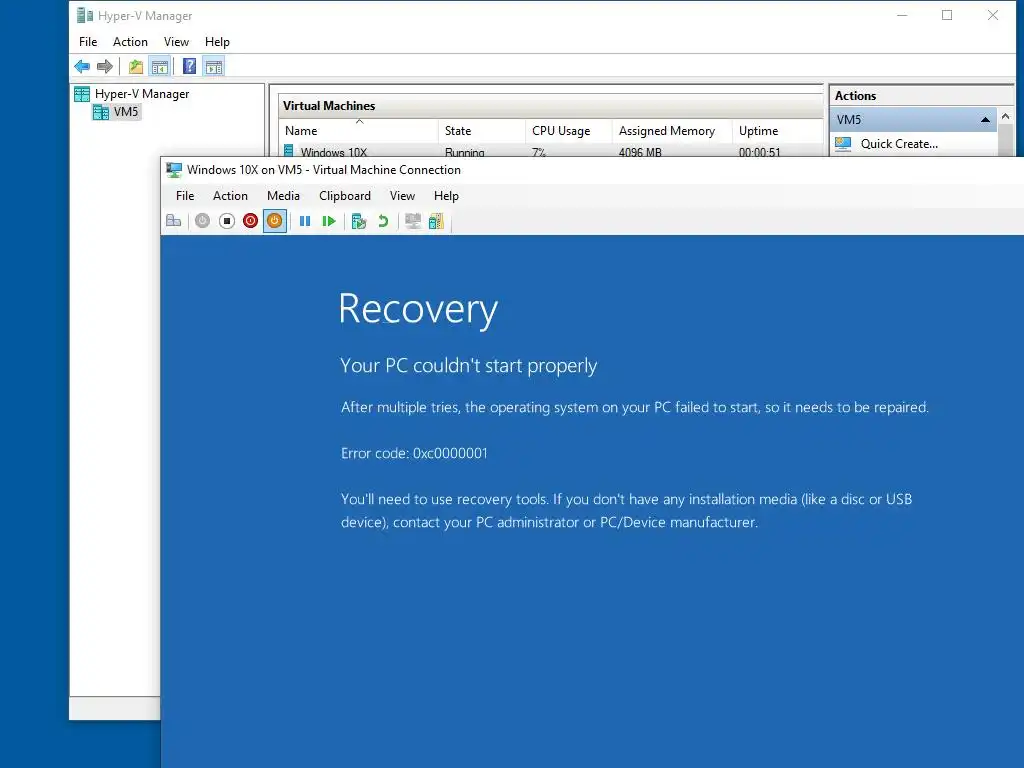
Task: Toggle Show/Hide Action Pane icon
Action: click(214, 66)
